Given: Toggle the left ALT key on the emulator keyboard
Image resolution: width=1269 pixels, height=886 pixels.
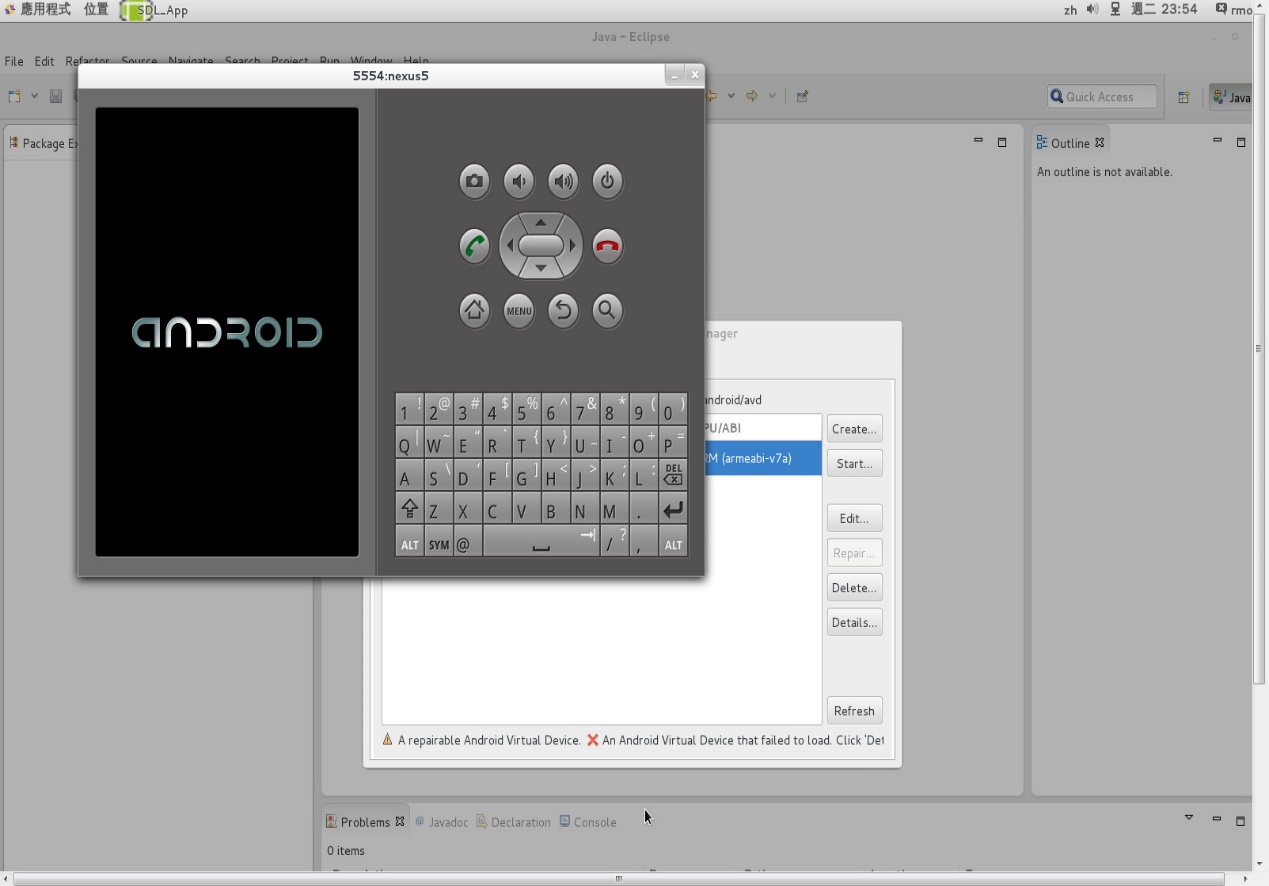Looking at the screenshot, I should point(409,543).
